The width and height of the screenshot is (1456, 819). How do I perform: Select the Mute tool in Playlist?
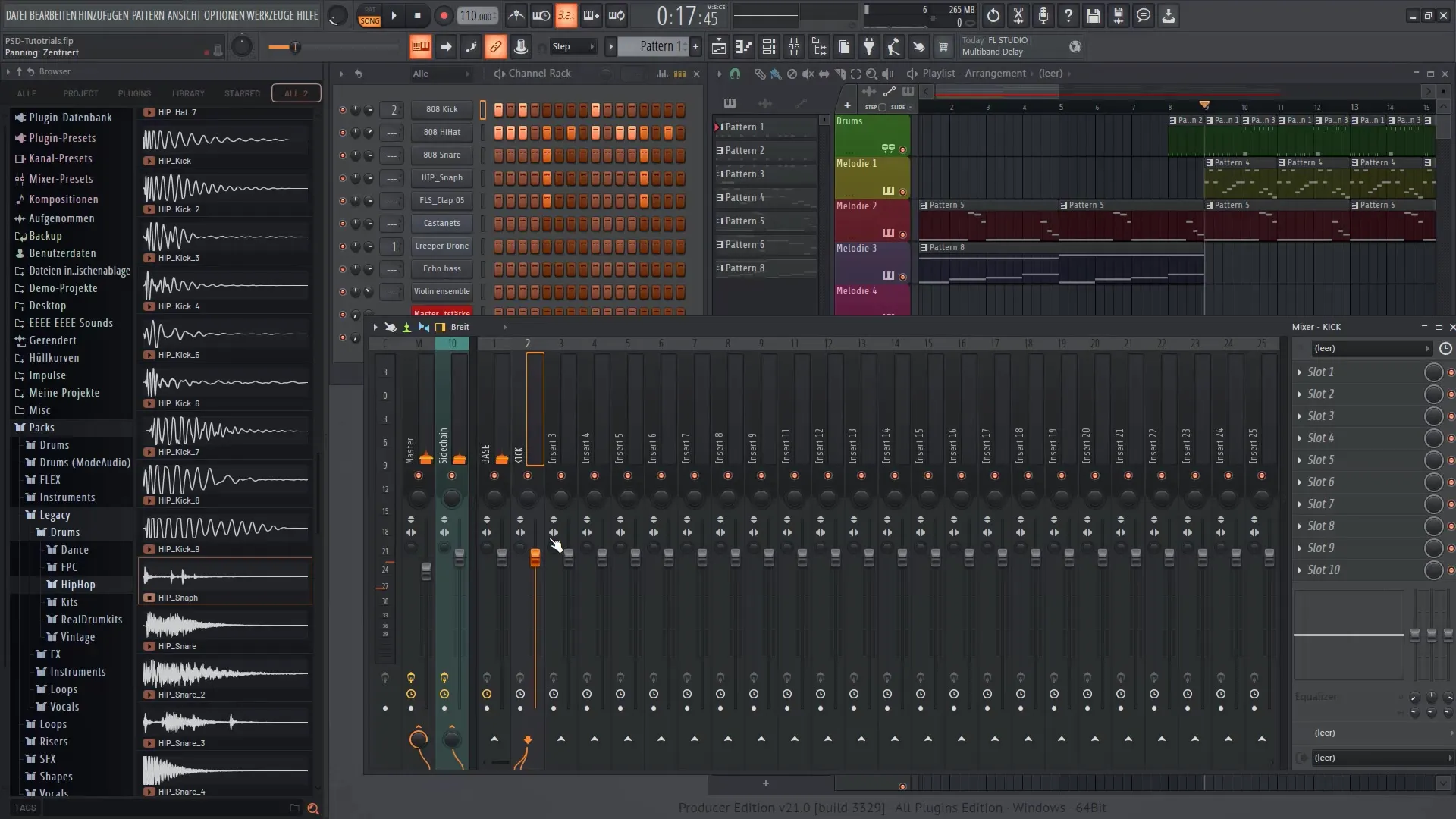tap(808, 74)
